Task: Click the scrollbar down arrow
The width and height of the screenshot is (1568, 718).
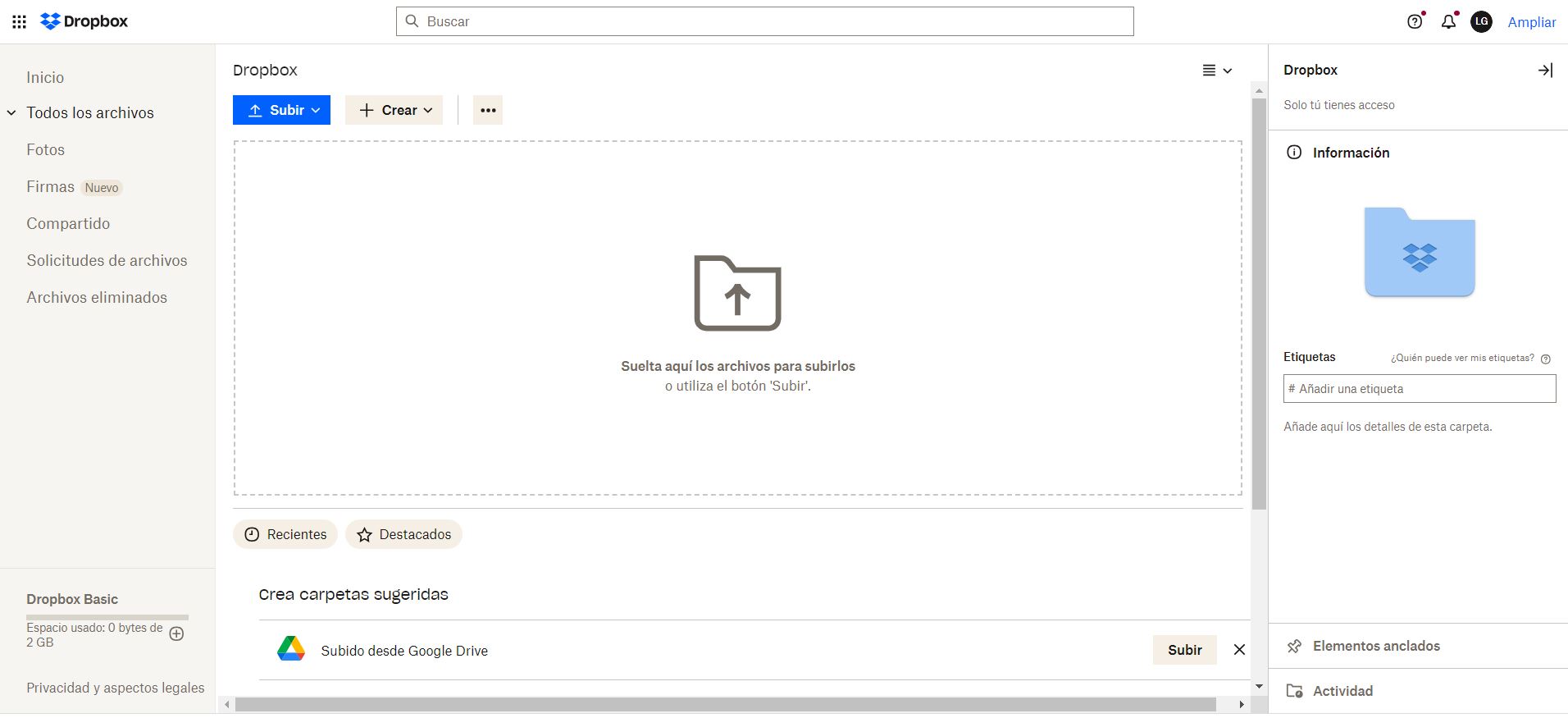Action: click(1259, 687)
